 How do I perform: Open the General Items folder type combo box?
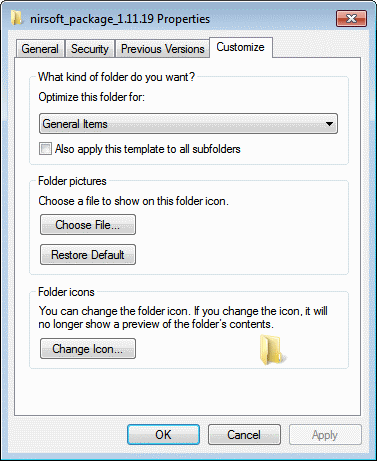(x=188, y=124)
